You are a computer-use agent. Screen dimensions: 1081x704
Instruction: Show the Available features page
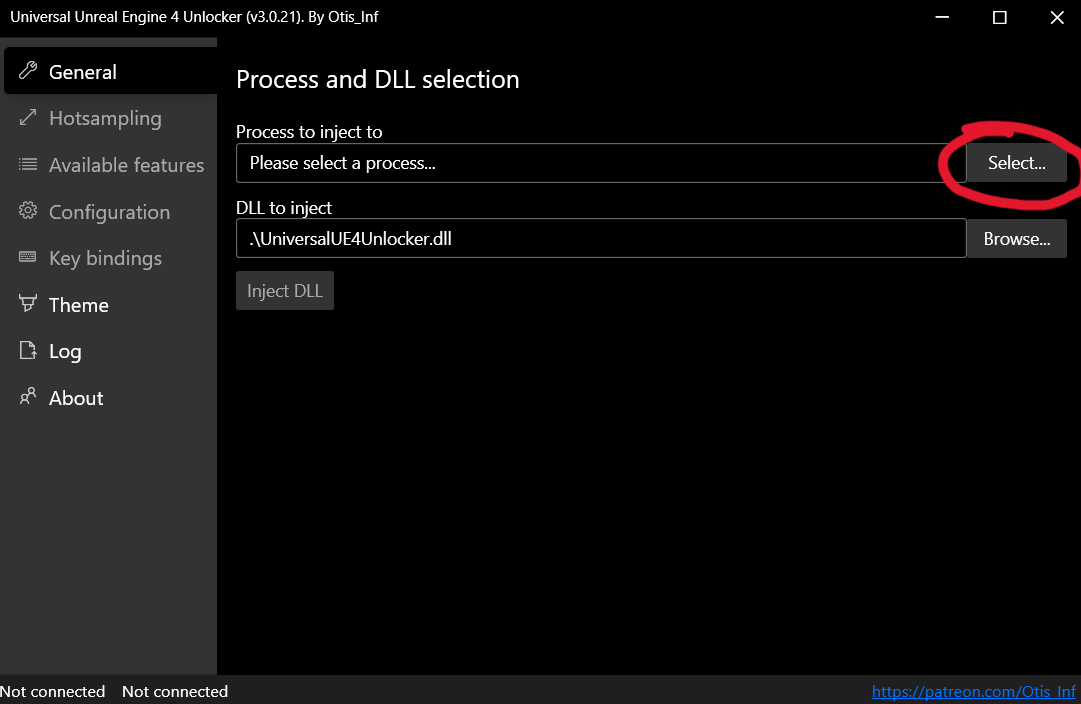coord(126,165)
